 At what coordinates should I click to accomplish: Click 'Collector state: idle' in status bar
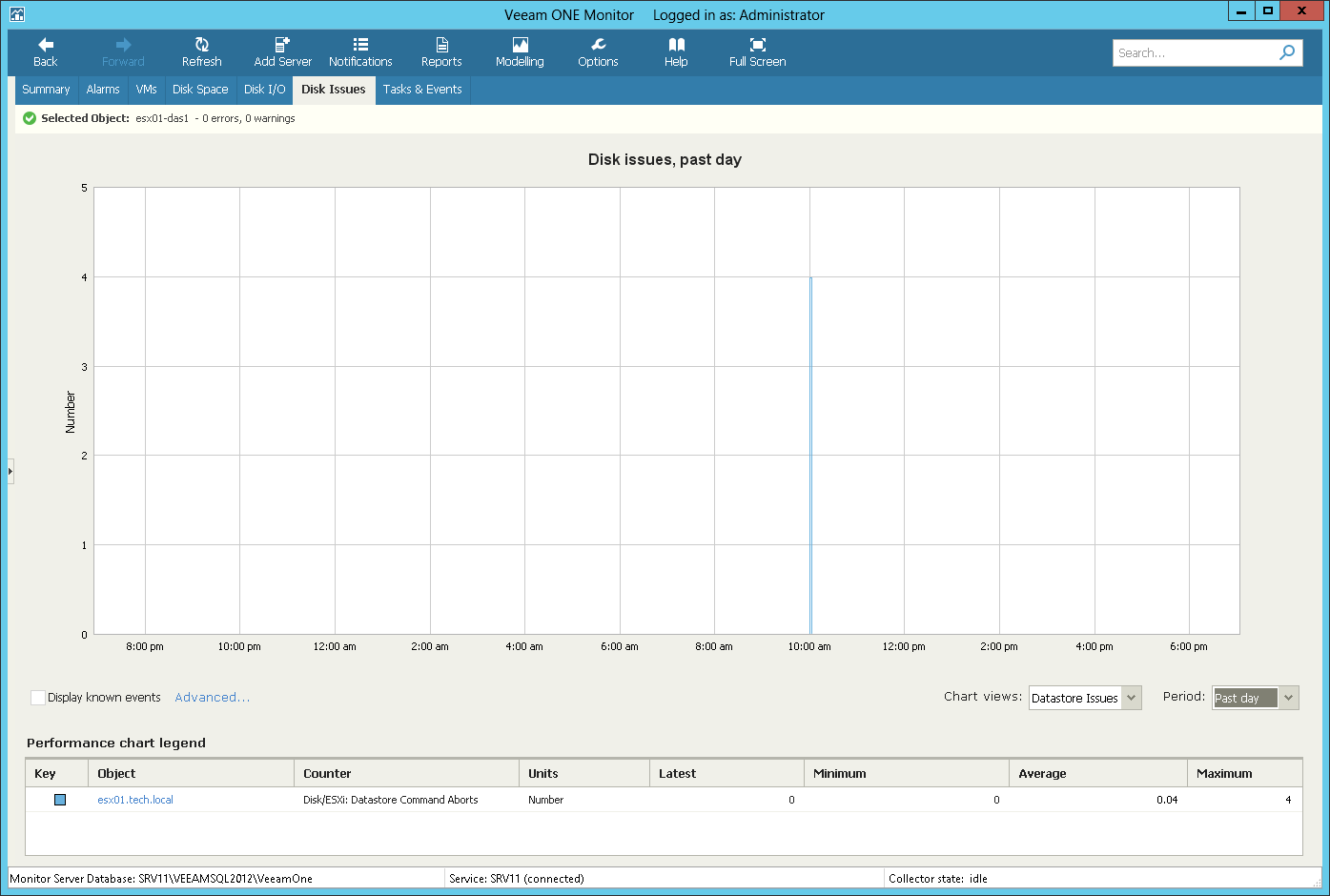click(938, 879)
